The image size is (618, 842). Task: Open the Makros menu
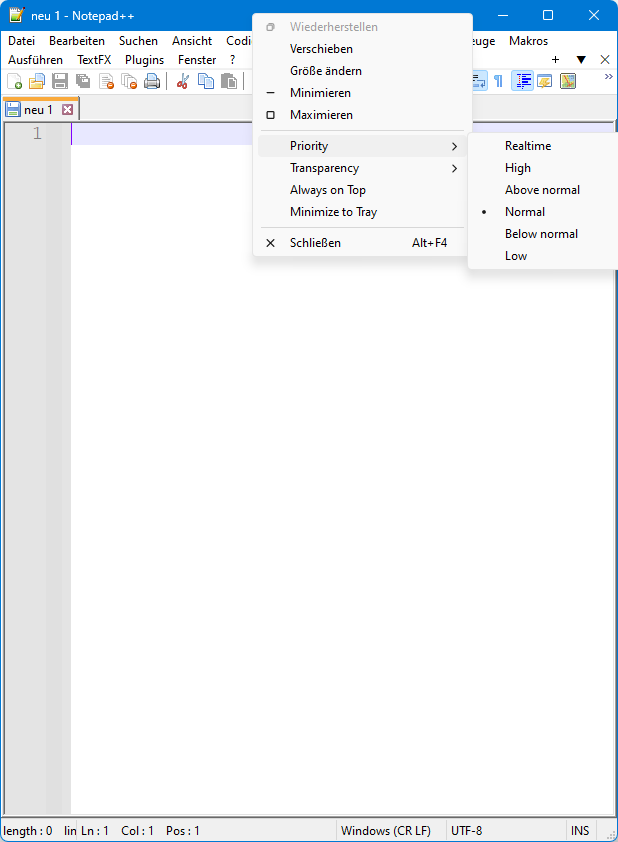pyautogui.click(x=528, y=41)
